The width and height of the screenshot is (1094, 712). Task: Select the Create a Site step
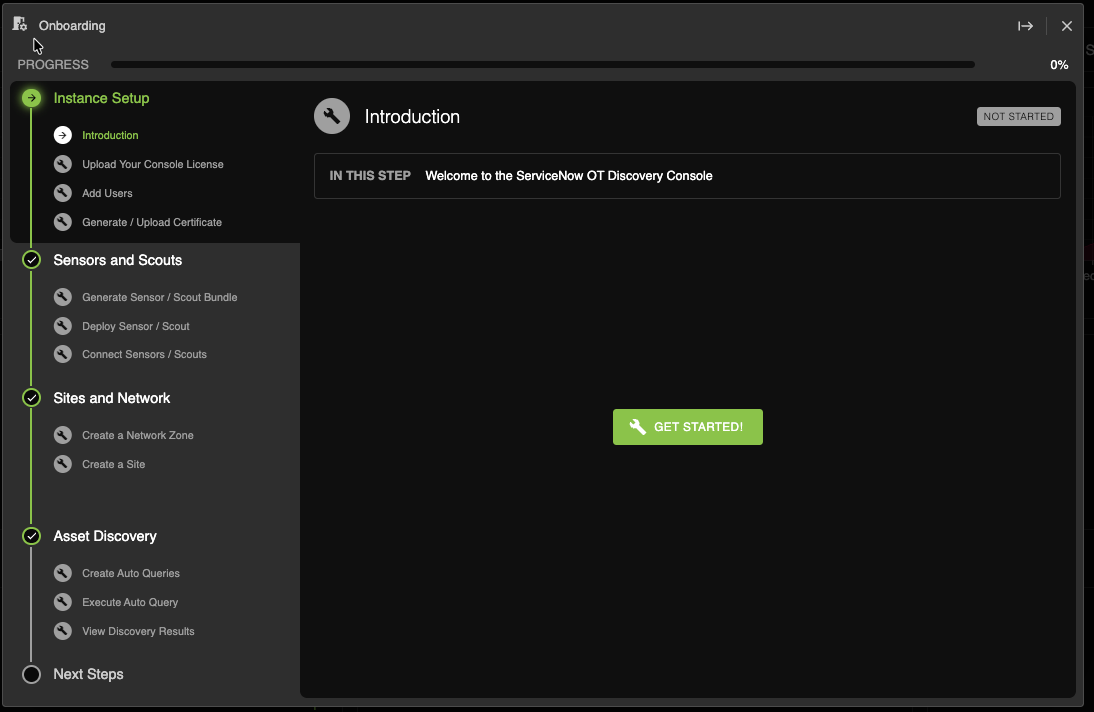pos(114,464)
